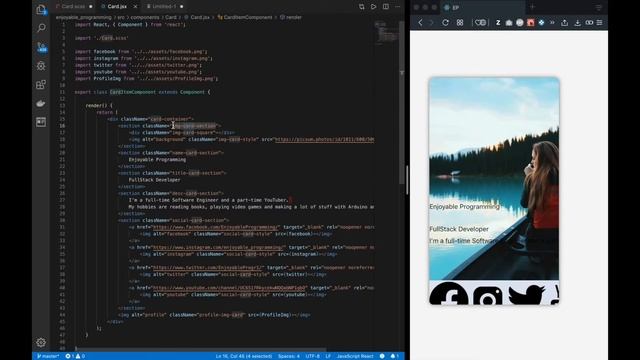This screenshot has height=360, width=640.
Task: Switch git branch via master in status bar
Action: (x=48, y=356)
